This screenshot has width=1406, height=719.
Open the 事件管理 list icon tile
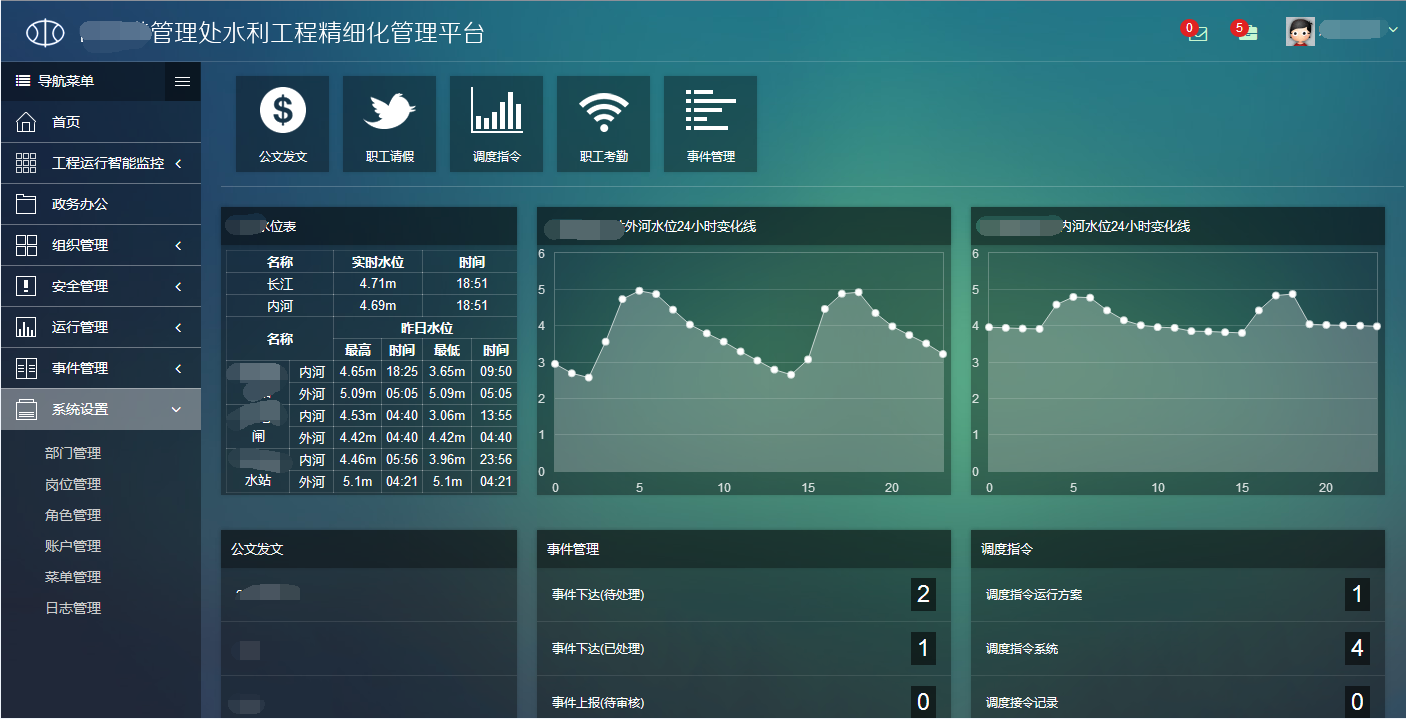point(710,123)
